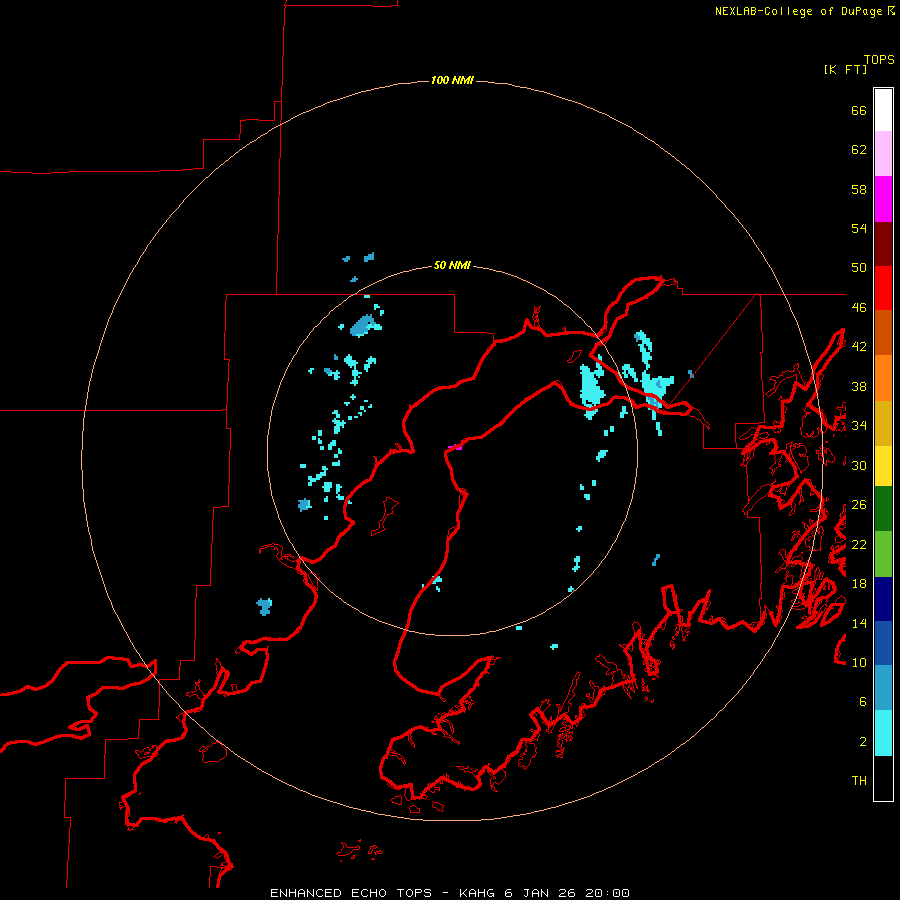
Task: Click the '6' legend value
Action: coord(863,702)
